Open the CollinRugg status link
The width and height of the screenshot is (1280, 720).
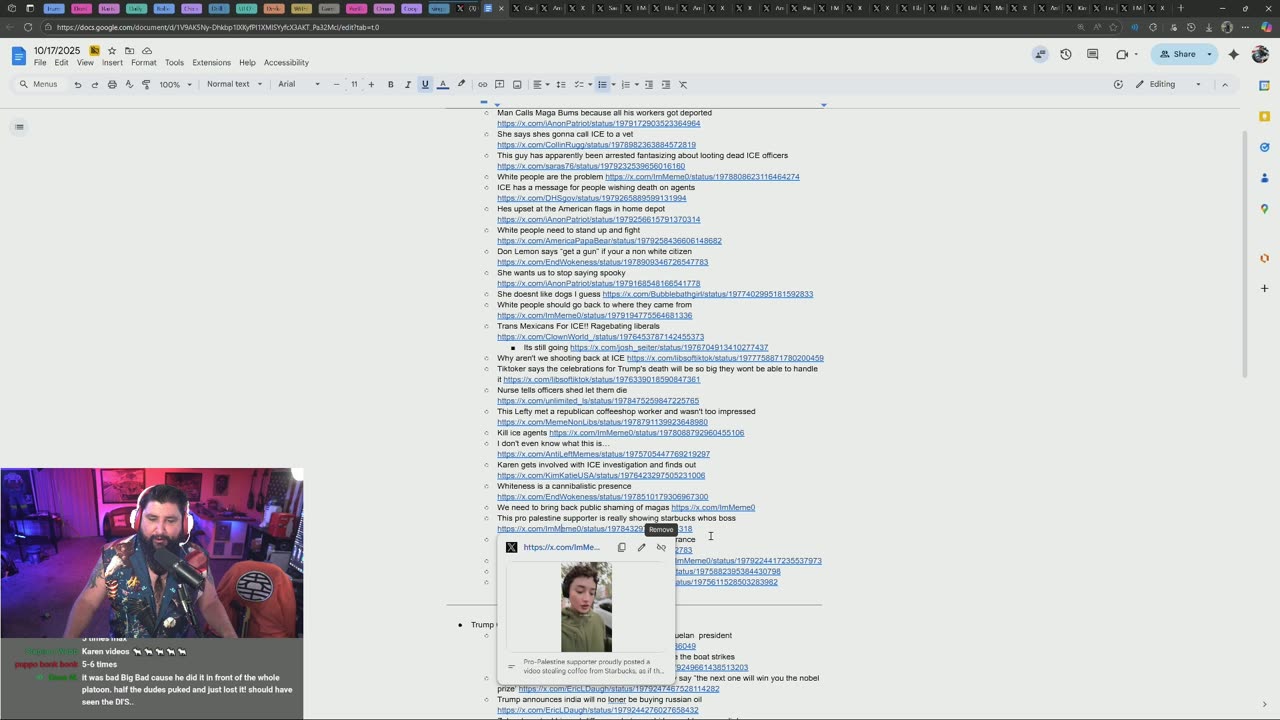pyautogui.click(x=596, y=145)
